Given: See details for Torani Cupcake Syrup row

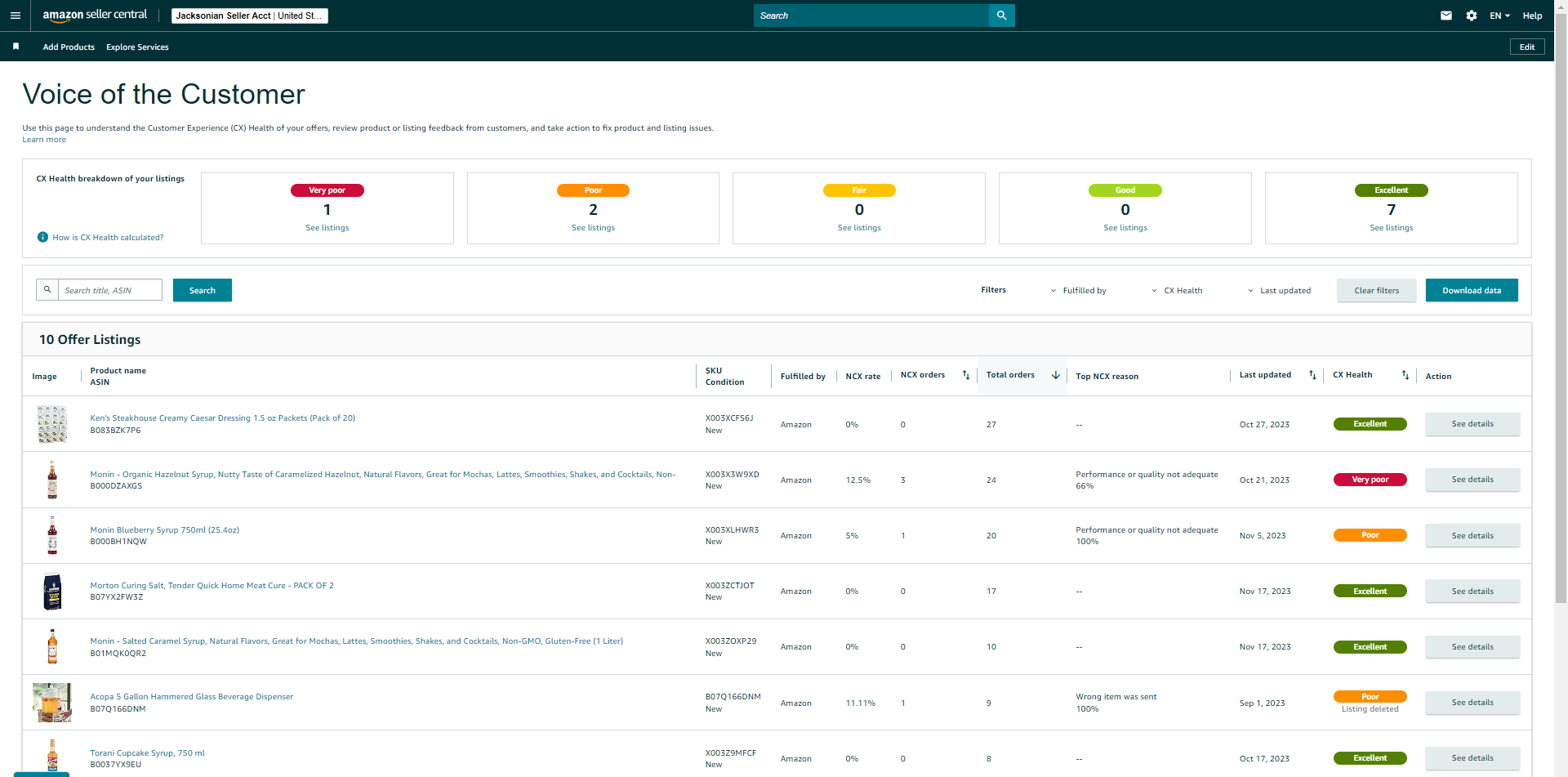Looking at the screenshot, I should coord(1472,758).
